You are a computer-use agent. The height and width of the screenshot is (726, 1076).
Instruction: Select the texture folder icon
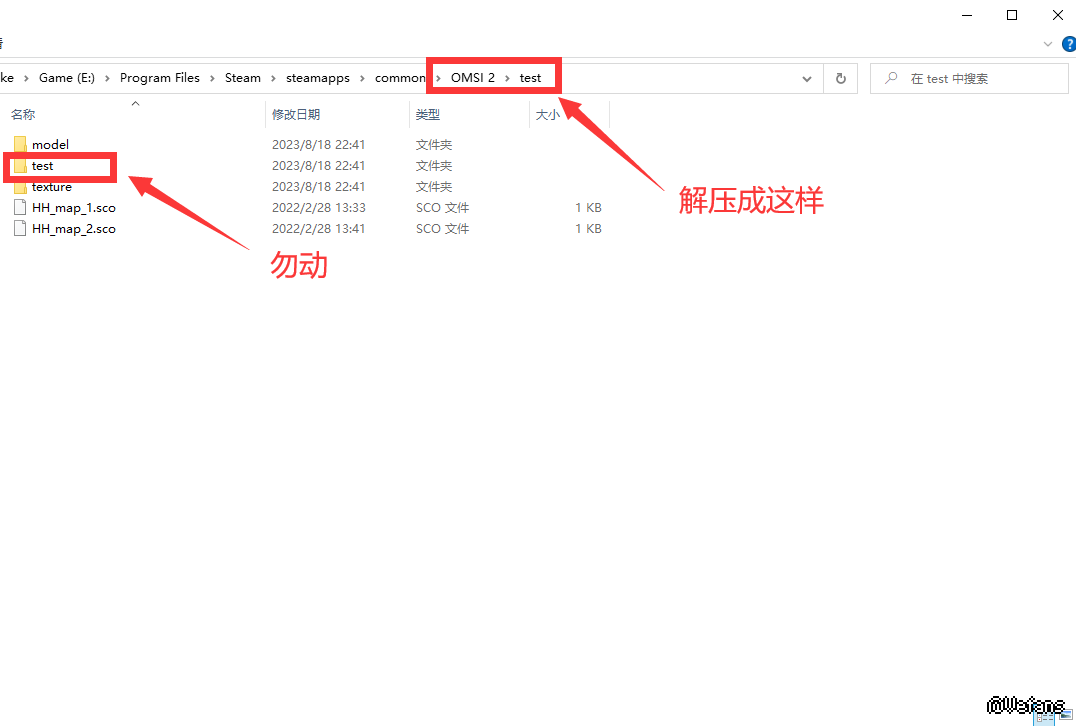(20, 187)
